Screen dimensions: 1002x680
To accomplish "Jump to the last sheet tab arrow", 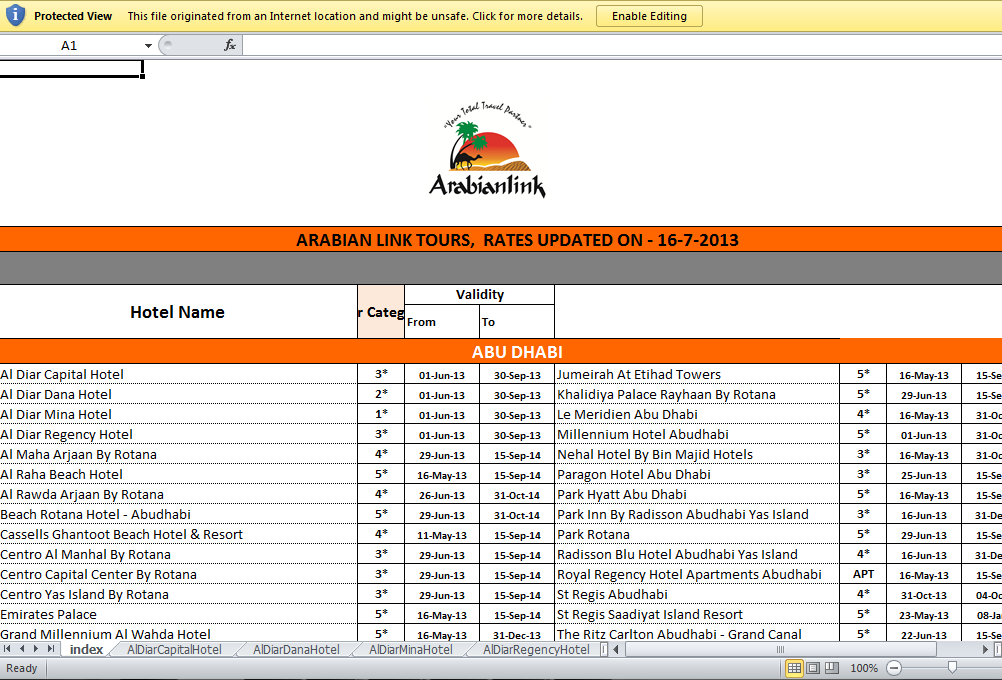I will coord(50,649).
